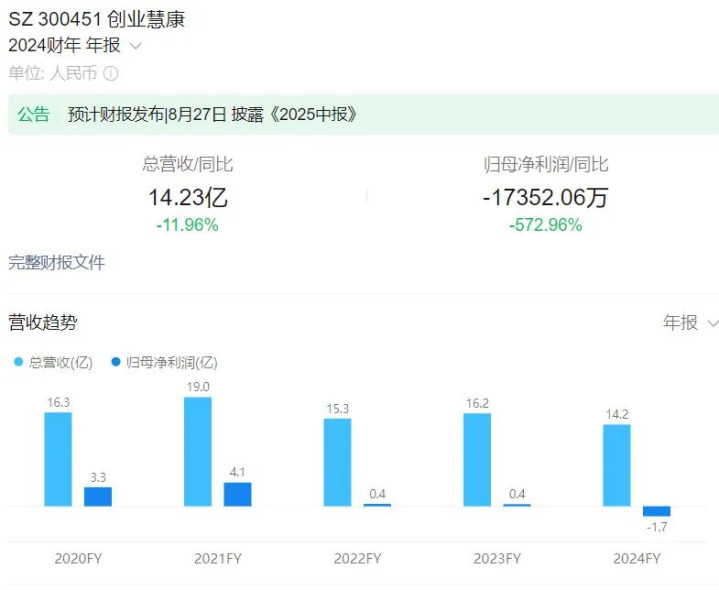Click the info icon beside 单位: 人民币
This screenshot has height=590, width=719.
[111, 73]
